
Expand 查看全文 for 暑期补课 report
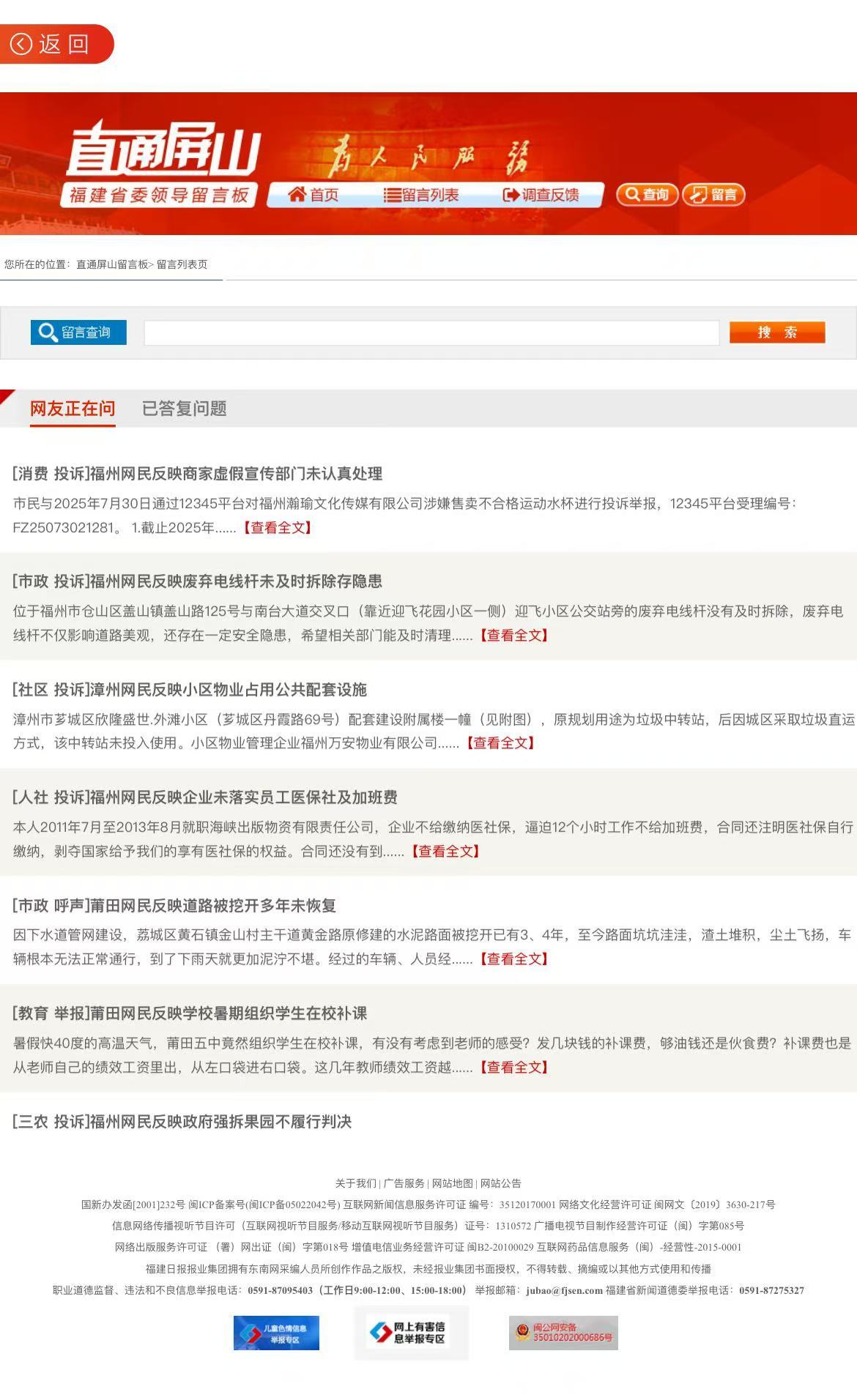click(x=513, y=1068)
